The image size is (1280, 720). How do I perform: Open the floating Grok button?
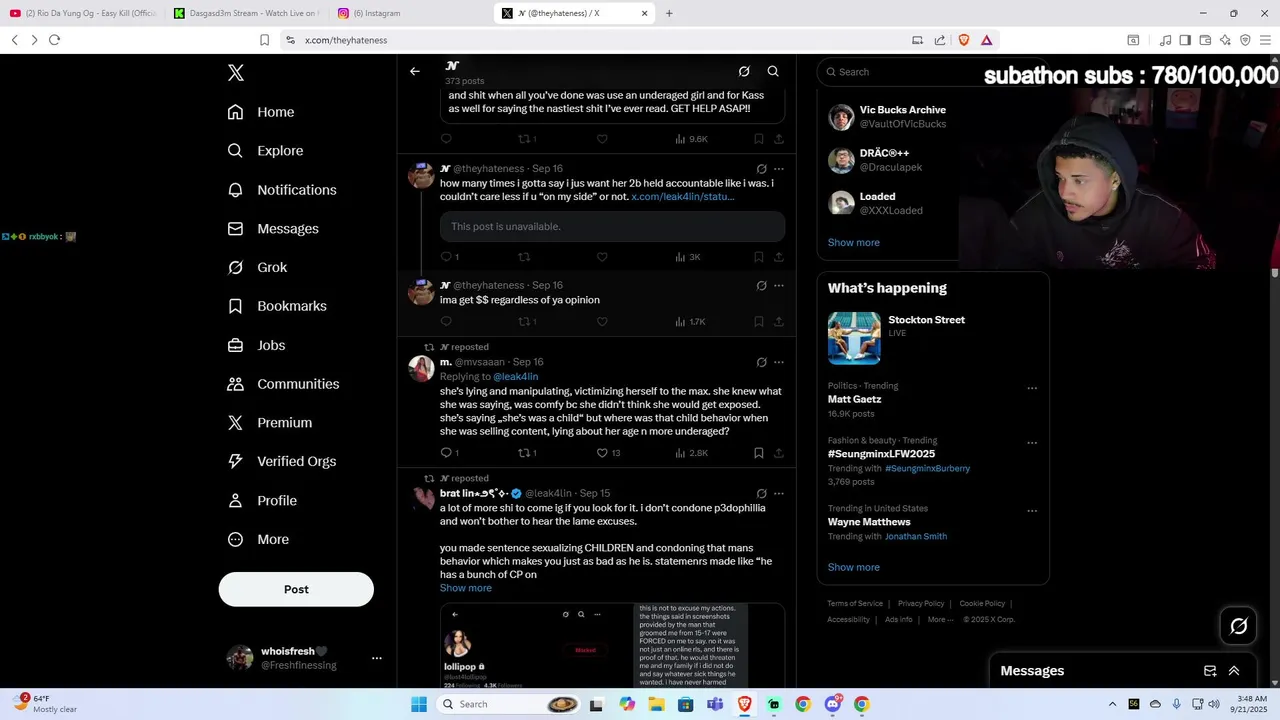(1238, 626)
